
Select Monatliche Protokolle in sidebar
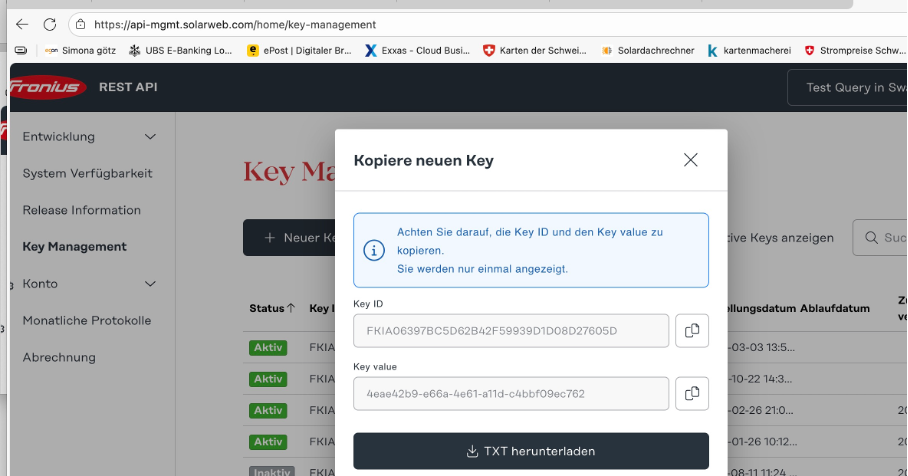pyautogui.click(x=87, y=320)
